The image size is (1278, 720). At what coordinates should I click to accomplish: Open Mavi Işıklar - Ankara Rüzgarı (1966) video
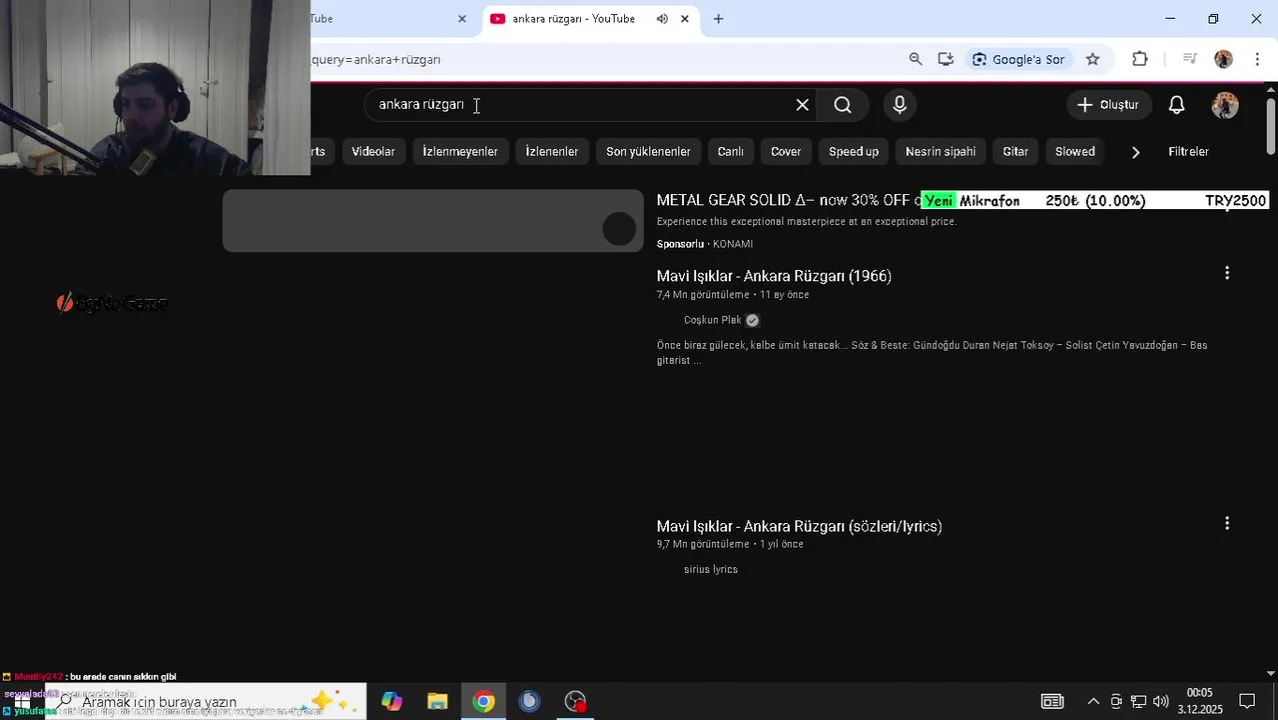[x=774, y=276]
